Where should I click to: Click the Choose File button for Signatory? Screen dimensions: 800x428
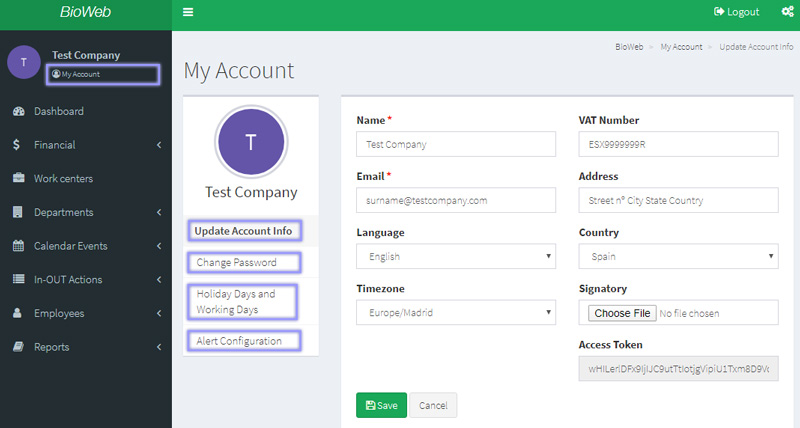(621, 313)
